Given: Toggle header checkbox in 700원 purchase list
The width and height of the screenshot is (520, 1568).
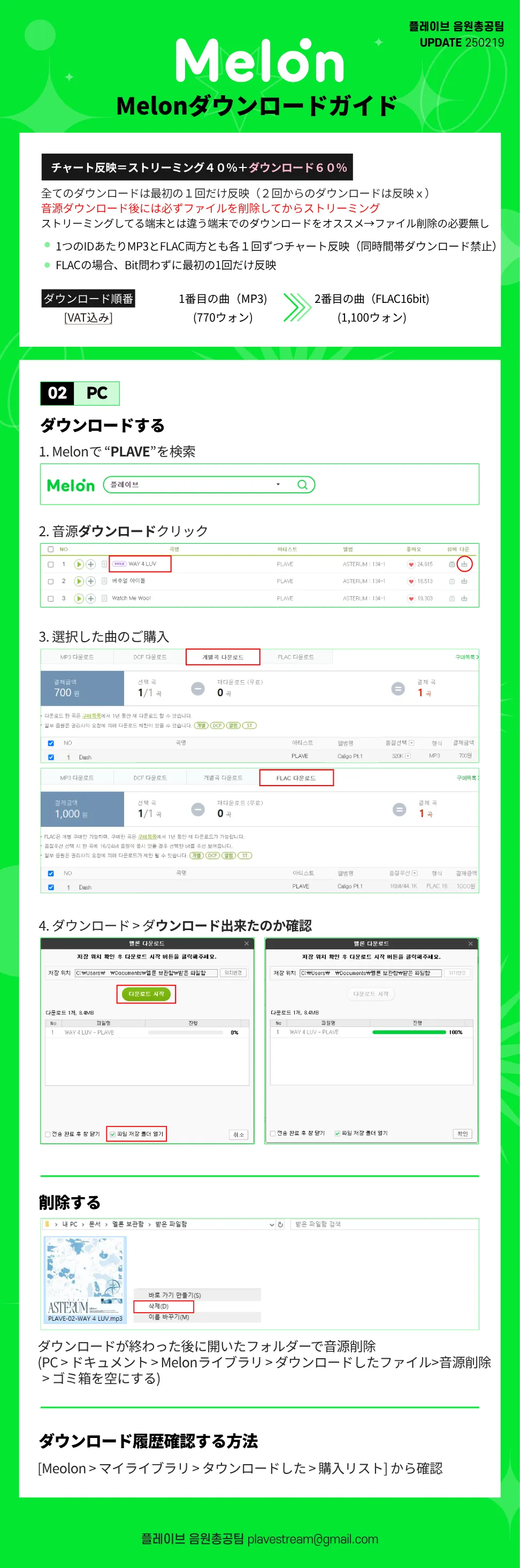Looking at the screenshot, I should pos(50,743).
